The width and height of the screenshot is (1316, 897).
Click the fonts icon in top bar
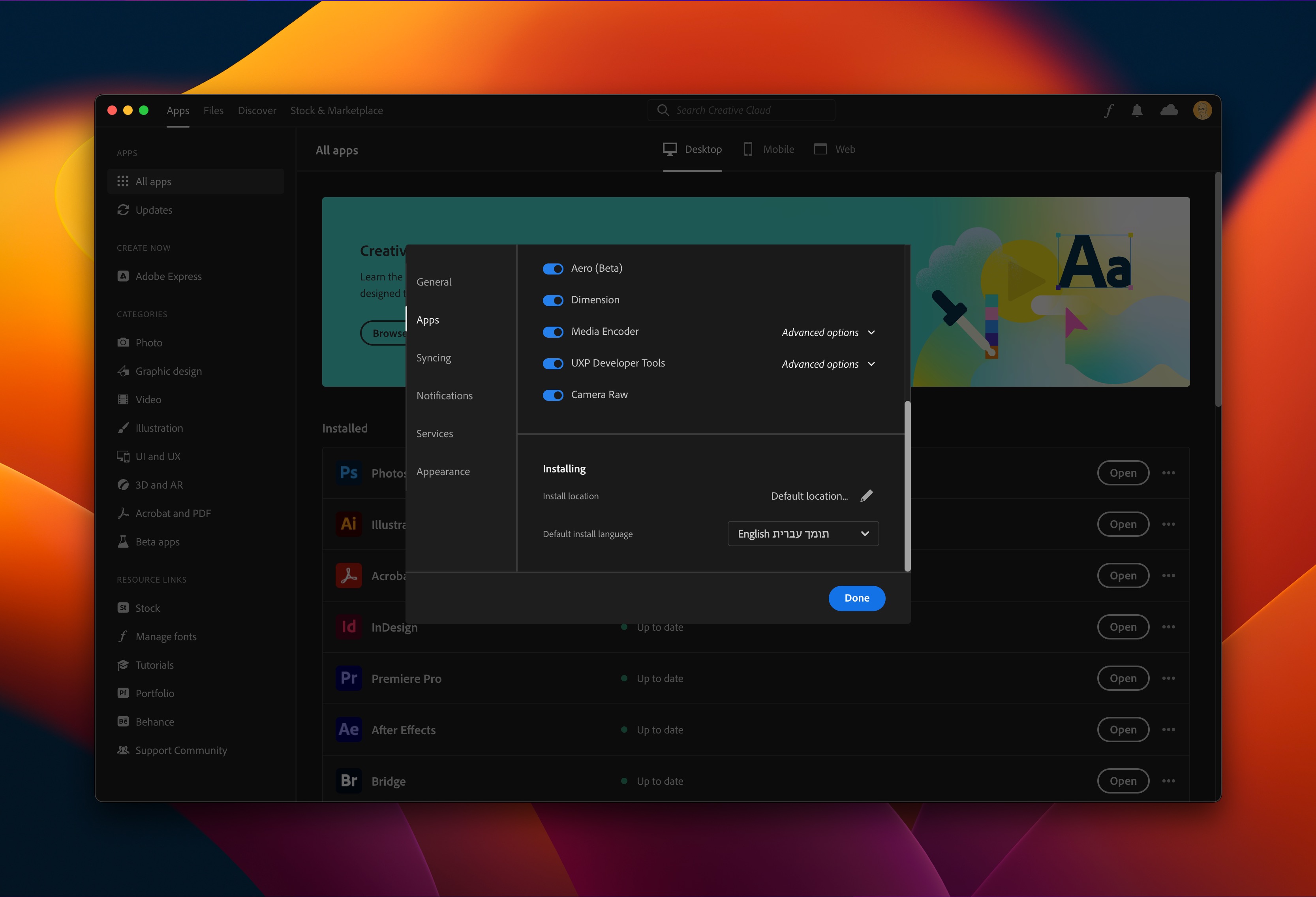coord(1109,111)
